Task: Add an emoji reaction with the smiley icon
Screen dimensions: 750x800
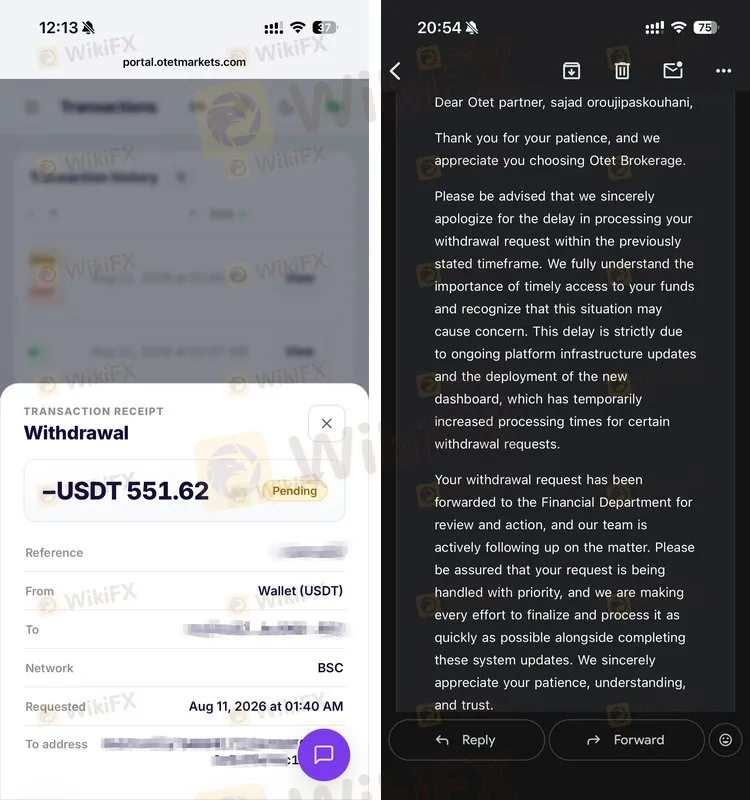Action: pyautogui.click(x=725, y=739)
